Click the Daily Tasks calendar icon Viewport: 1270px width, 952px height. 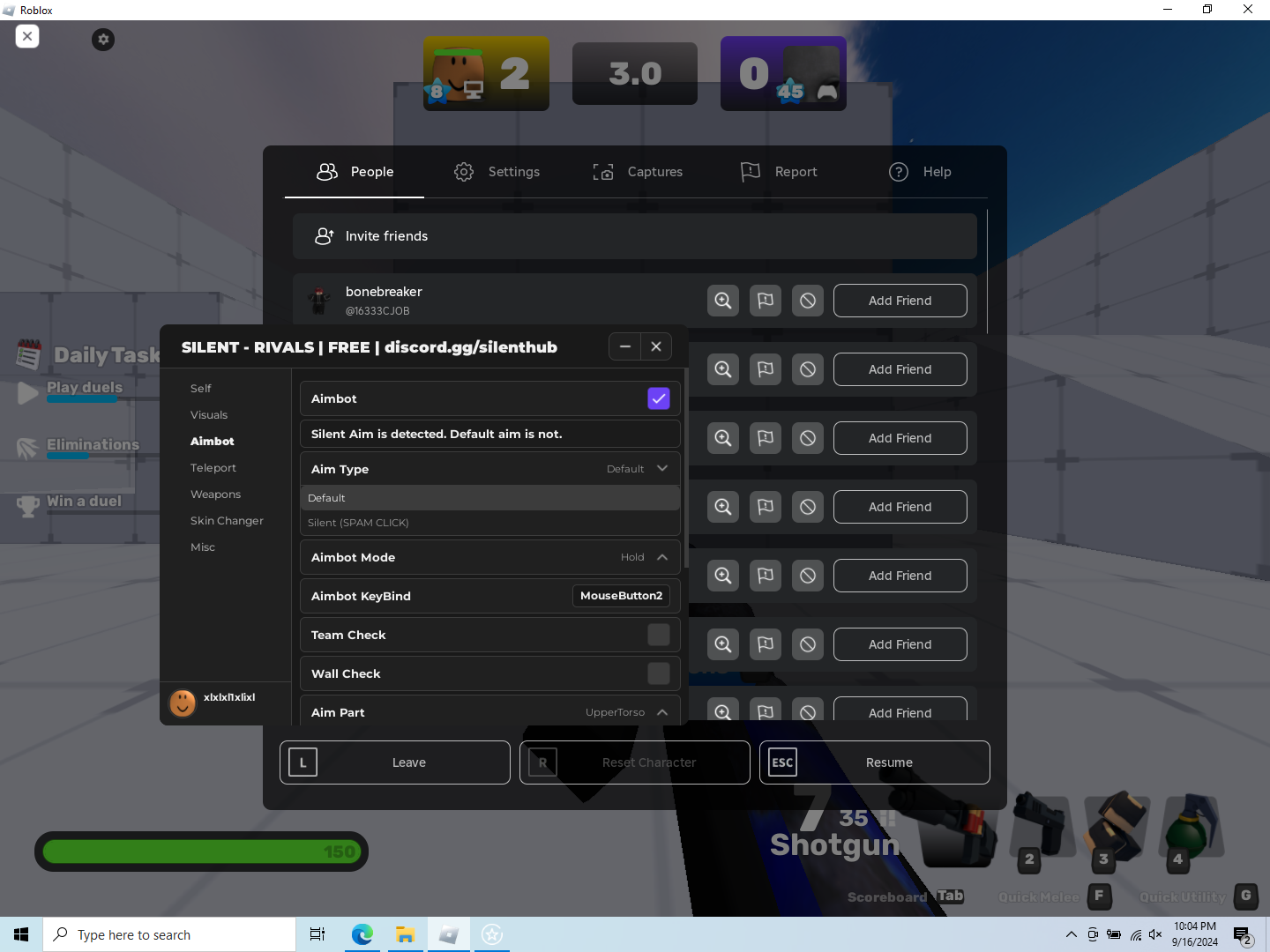tap(29, 354)
